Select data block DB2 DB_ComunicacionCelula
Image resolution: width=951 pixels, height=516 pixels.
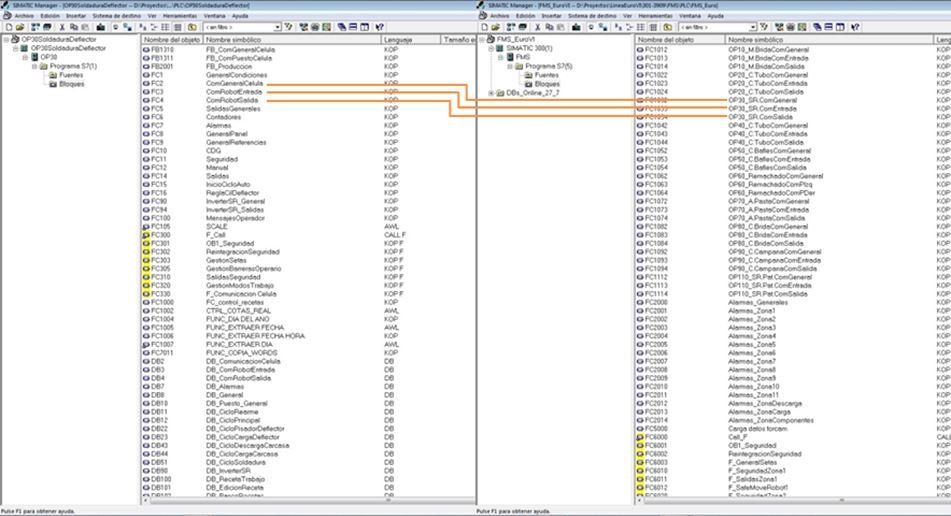coord(212,361)
